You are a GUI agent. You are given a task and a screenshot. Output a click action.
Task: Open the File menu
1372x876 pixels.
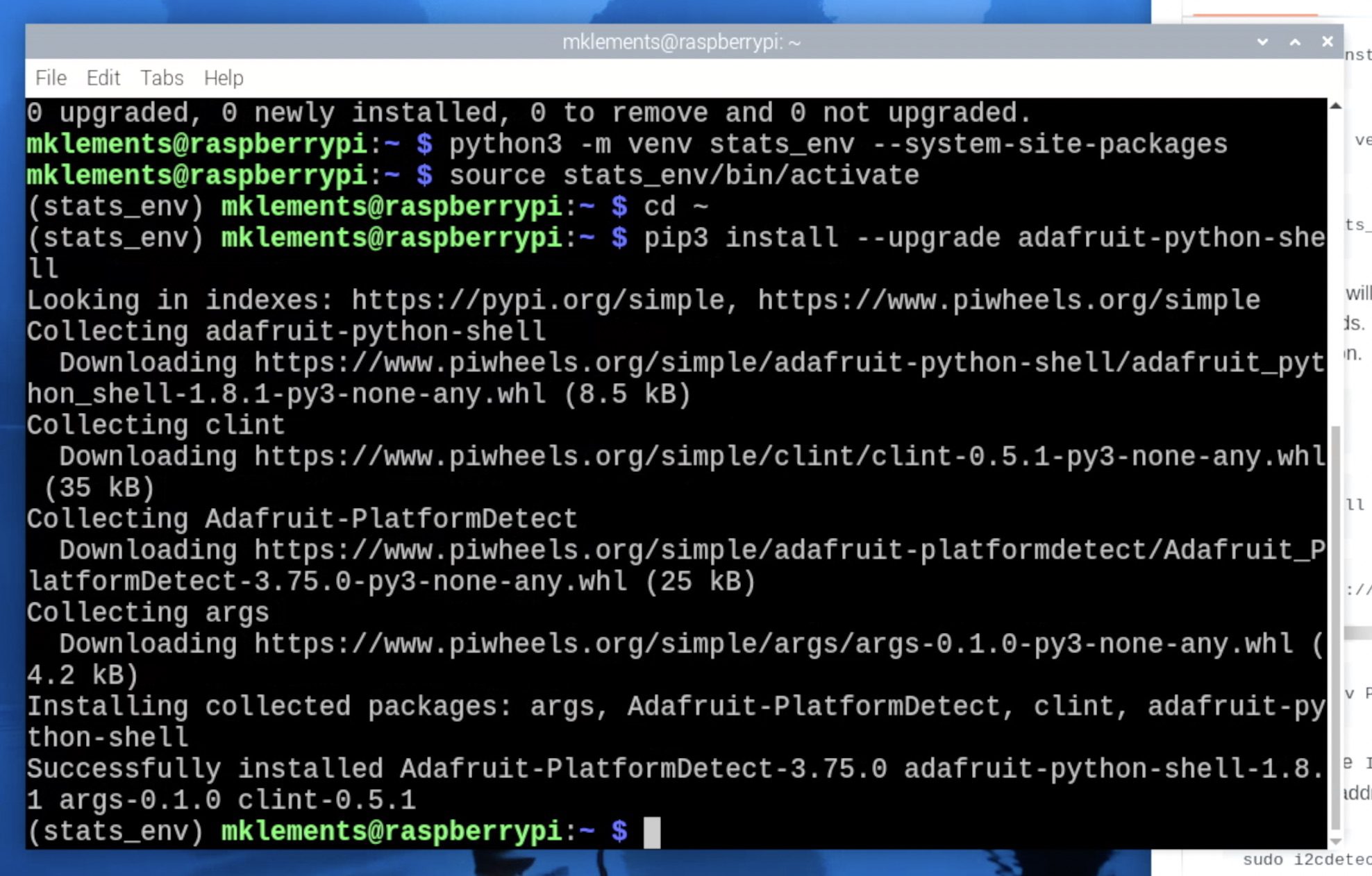click(51, 78)
